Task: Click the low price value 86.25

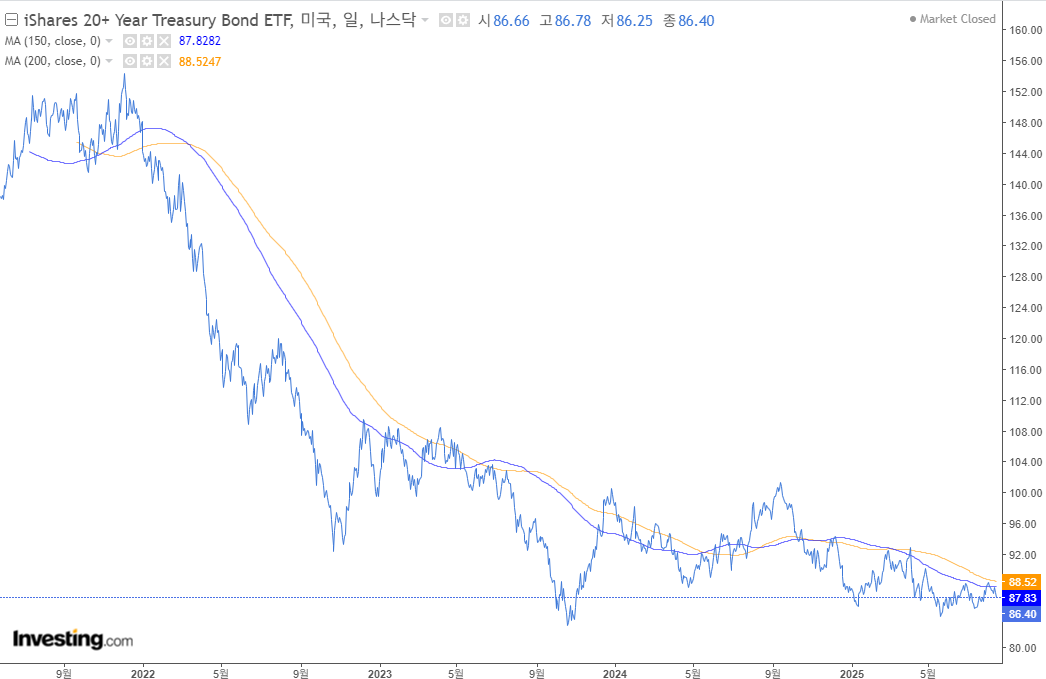Action: point(634,21)
